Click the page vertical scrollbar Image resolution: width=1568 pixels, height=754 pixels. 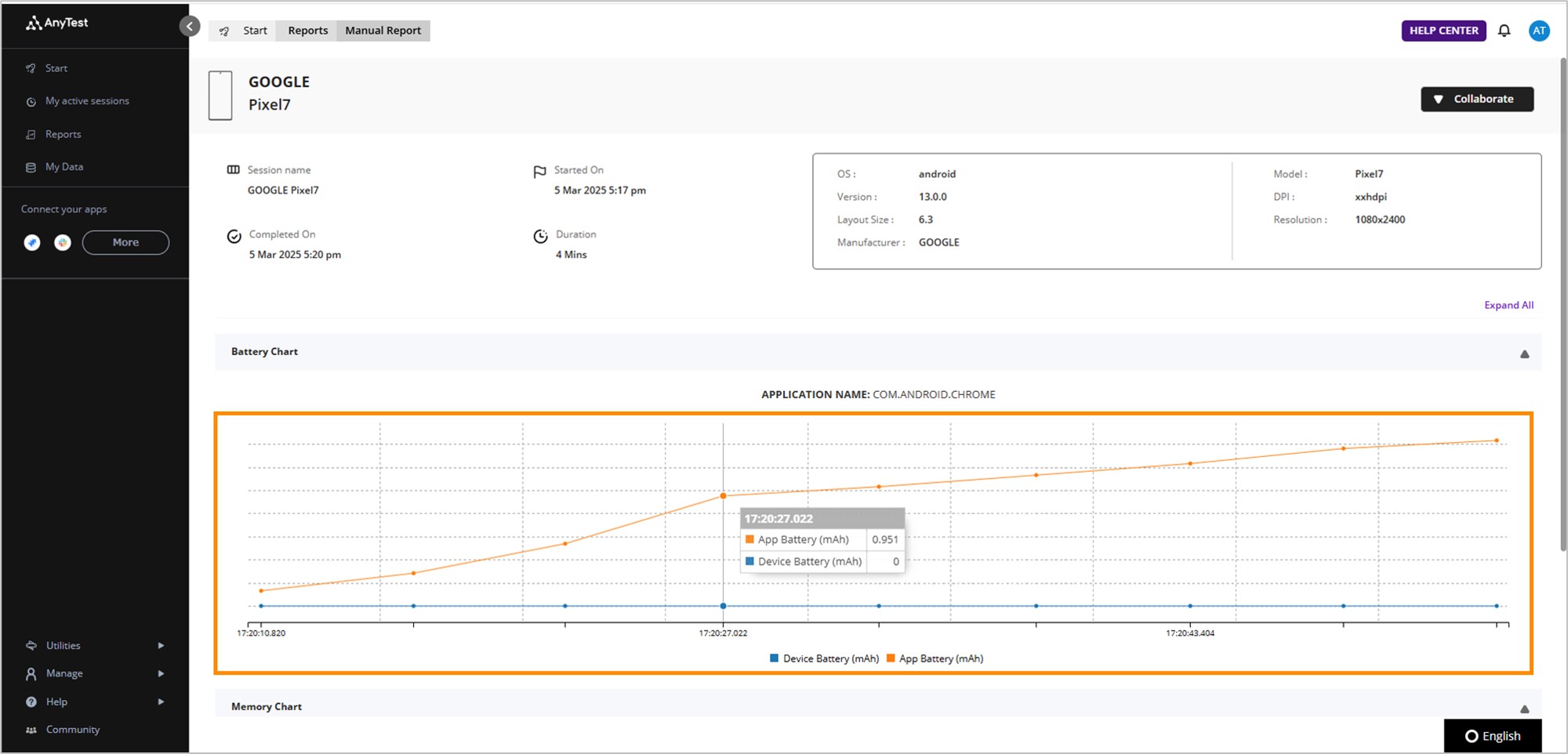click(1563, 306)
